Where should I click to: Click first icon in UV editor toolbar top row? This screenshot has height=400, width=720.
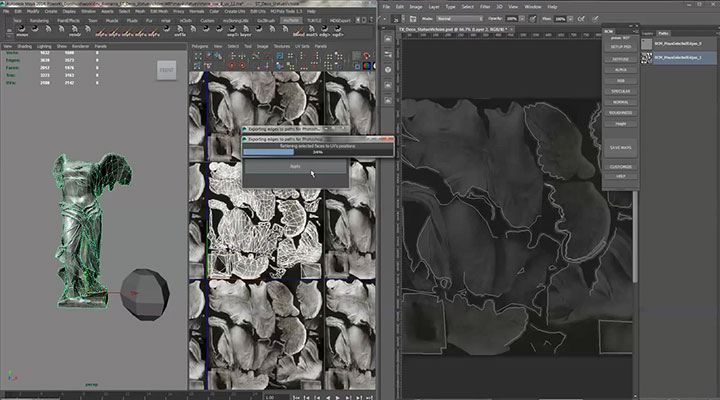click(198, 56)
